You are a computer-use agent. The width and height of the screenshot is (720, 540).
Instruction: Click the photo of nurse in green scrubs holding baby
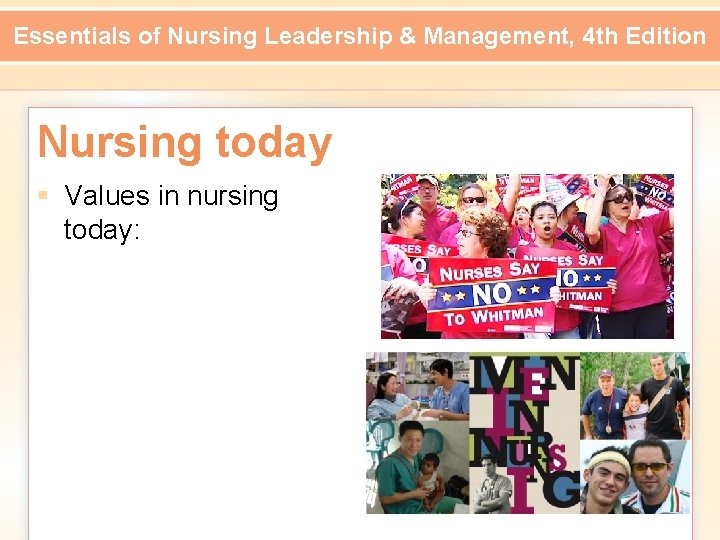point(417,467)
